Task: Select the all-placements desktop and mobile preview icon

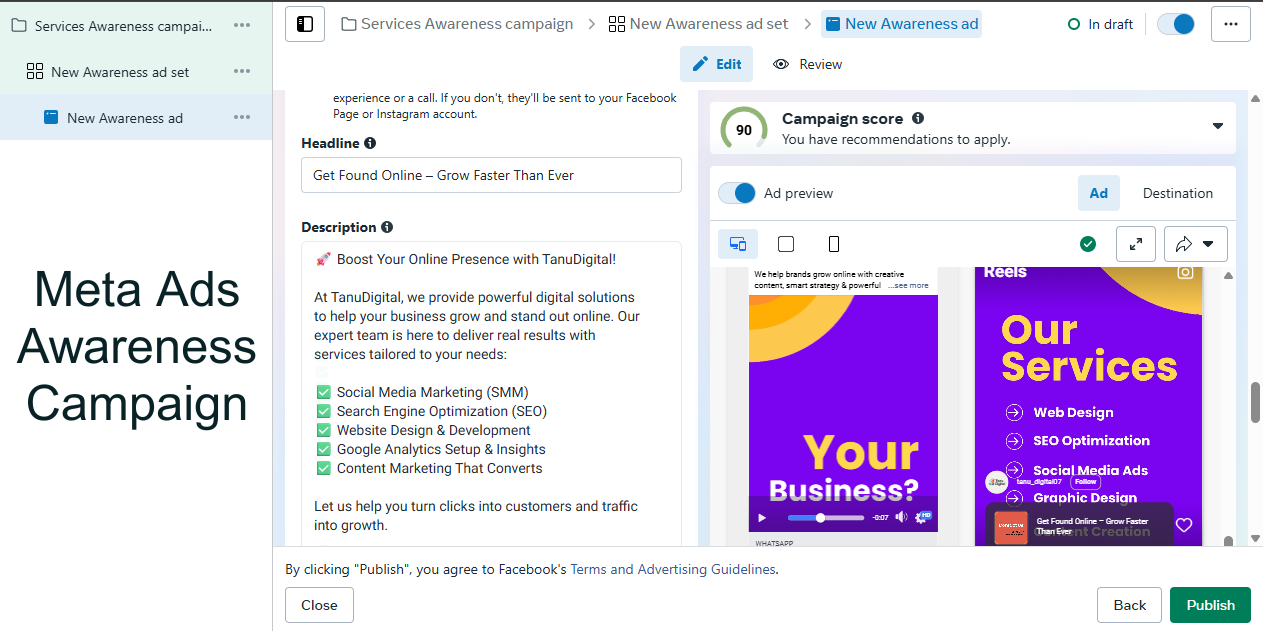Action: pyautogui.click(x=738, y=244)
